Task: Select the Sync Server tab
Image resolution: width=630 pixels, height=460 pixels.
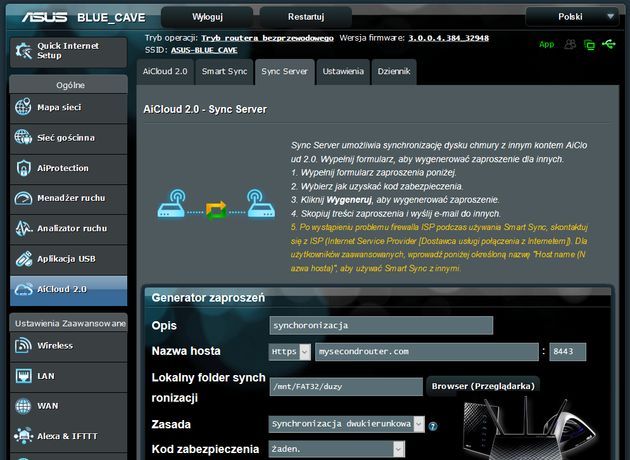Action: (x=284, y=72)
